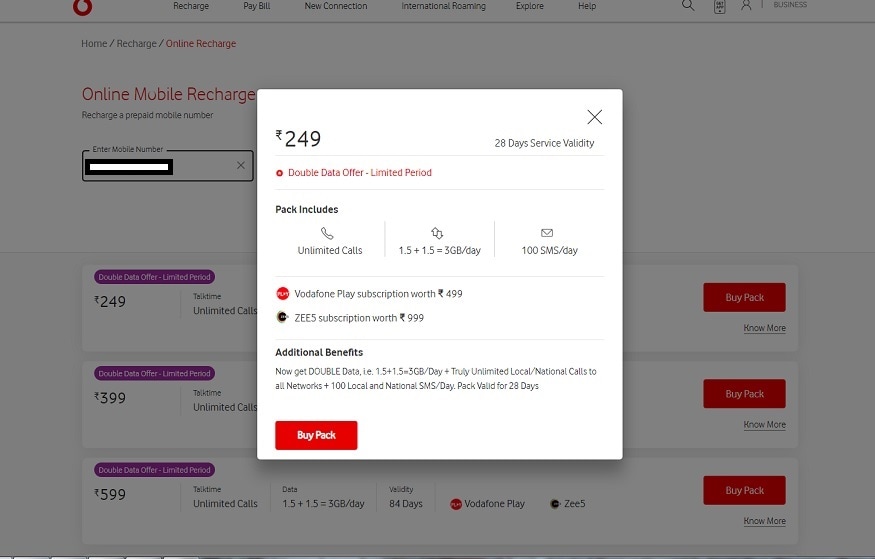Click the 100 SMS/day label in popup
Image resolution: width=875 pixels, height=559 pixels.
550,250
